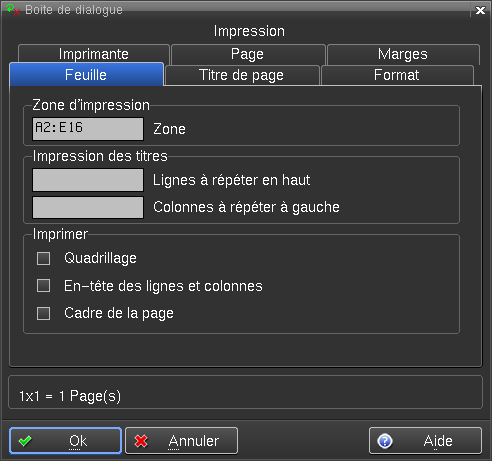This screenshot has height=461, width=492.
Task: Click the blue question mark Aide icon
Action: click(x=385, y=441)
